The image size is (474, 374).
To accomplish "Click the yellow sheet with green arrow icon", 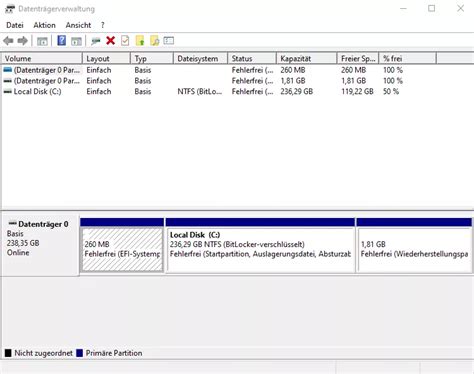I will [140, 41].
